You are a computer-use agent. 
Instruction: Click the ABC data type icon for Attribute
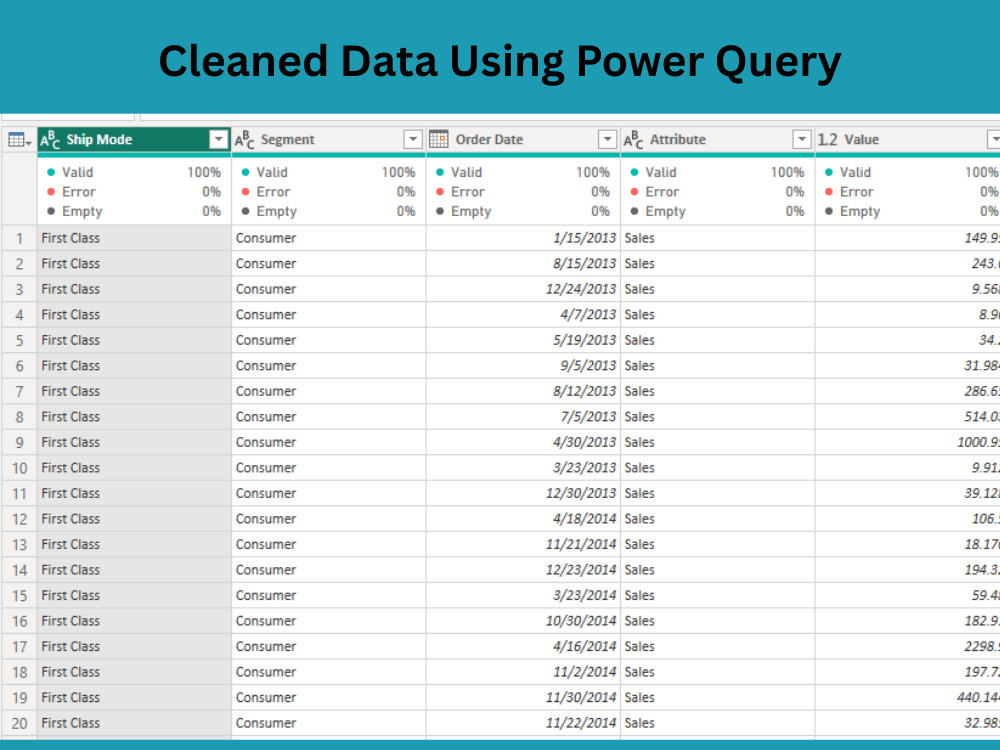coord(633,140)
